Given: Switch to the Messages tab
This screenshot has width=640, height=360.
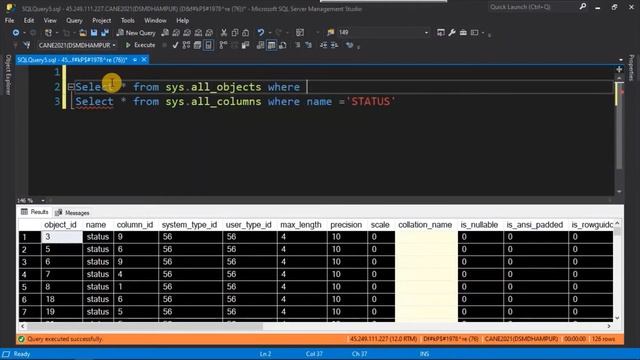Looking at the screenshot, I should [72, 213].
